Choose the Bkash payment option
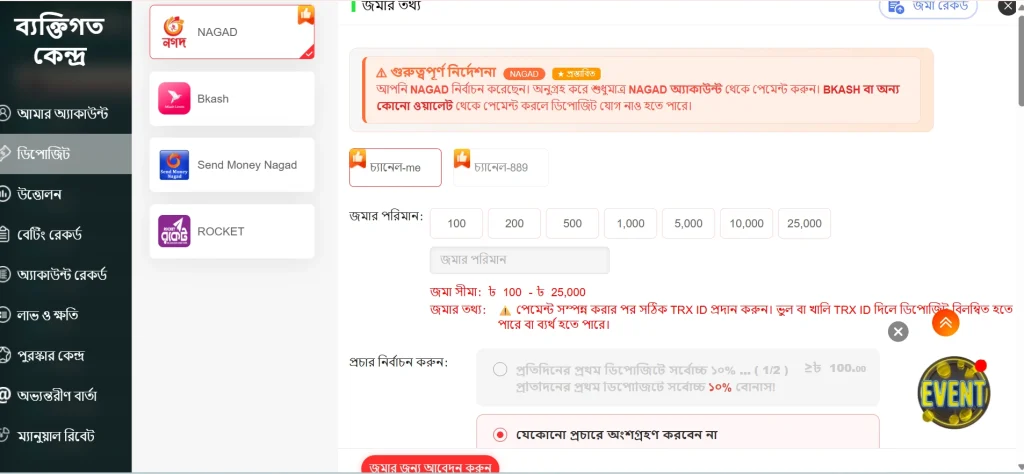The height and width of the screenshot is (474, 1024). tap(232, 99)
